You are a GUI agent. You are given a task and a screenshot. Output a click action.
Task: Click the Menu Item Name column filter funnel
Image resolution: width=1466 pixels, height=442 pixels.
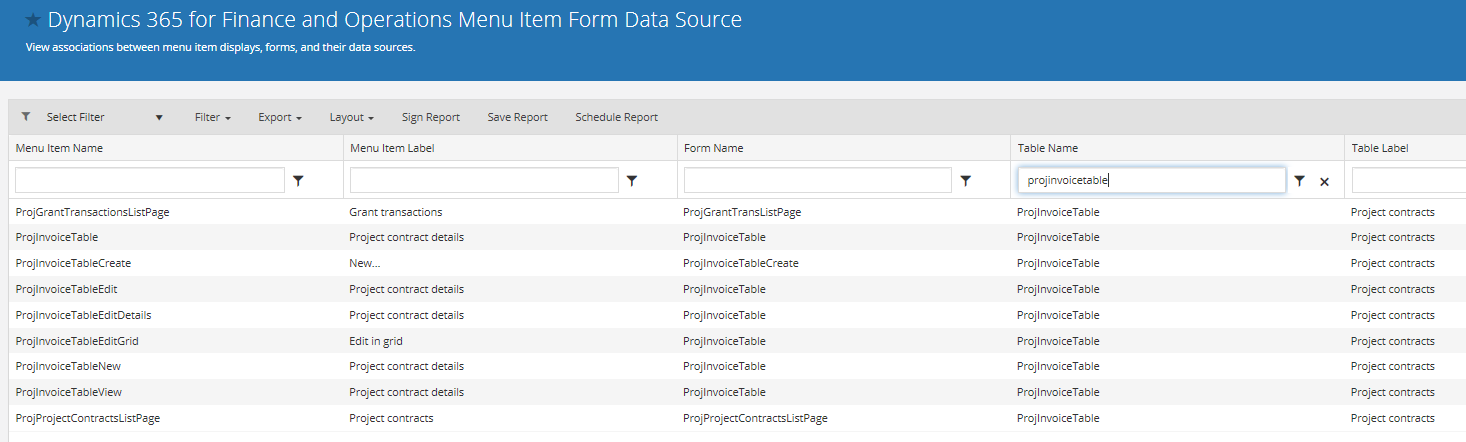point(298,181)
